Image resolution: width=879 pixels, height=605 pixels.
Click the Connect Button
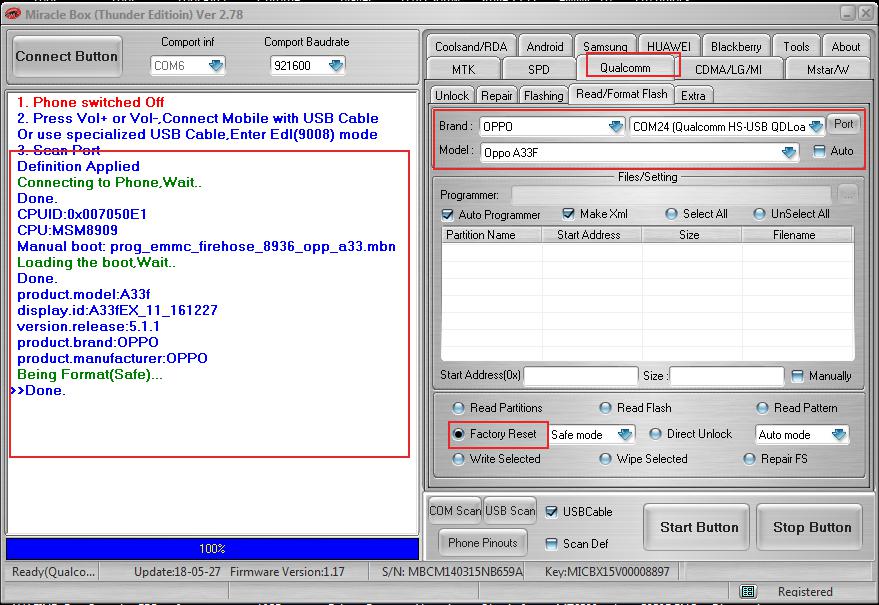click(67, 56)
